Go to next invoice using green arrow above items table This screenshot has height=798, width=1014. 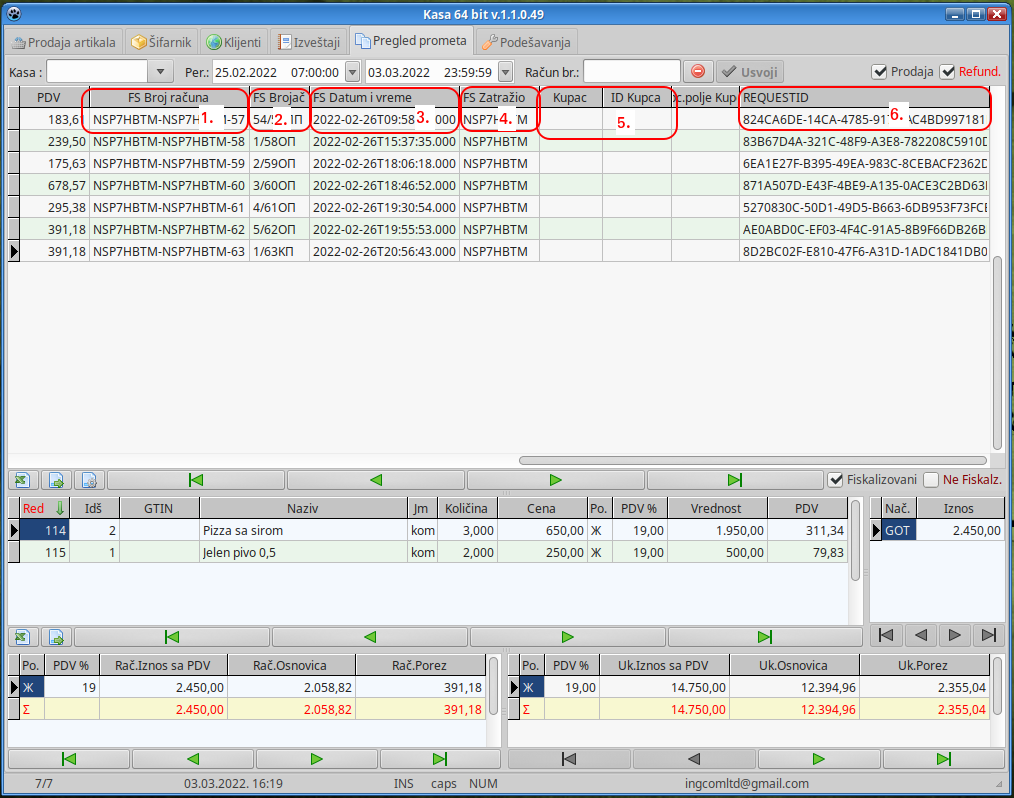[555, 480]
